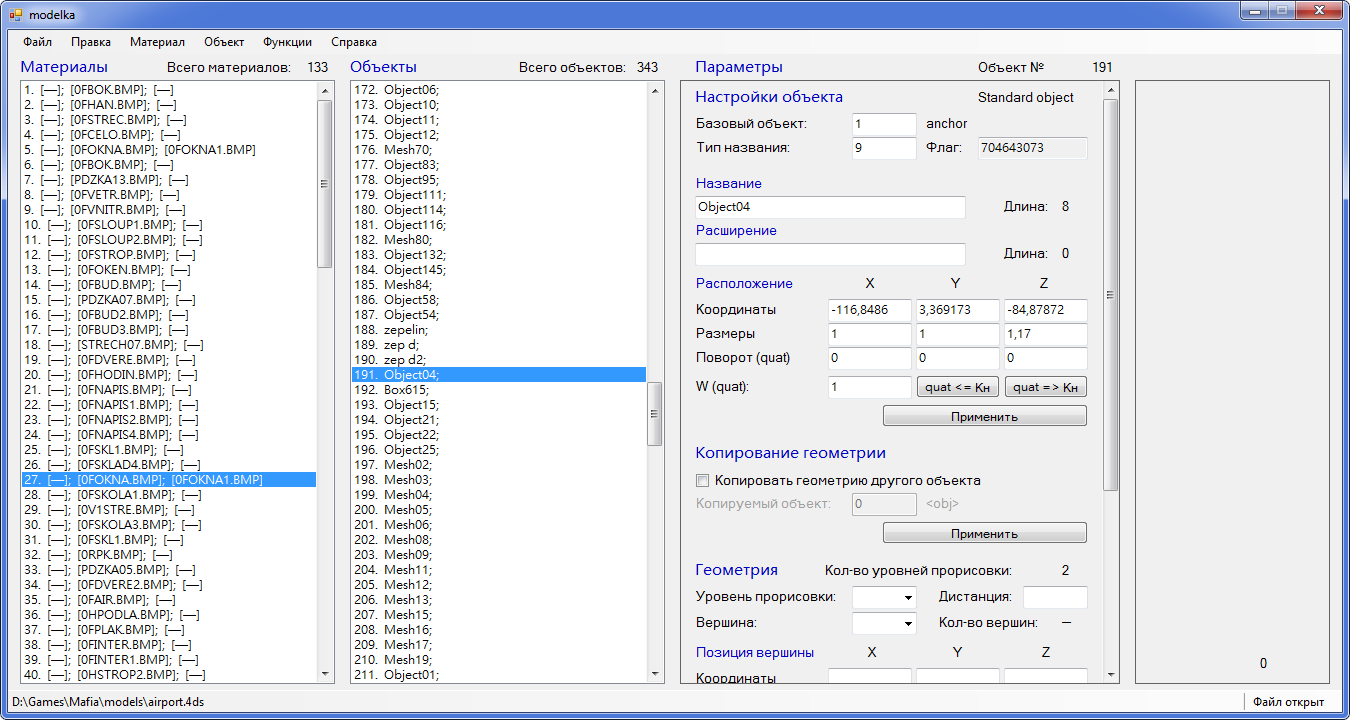
Task: Click the modelka app icon in title bar
Action: 15,15
